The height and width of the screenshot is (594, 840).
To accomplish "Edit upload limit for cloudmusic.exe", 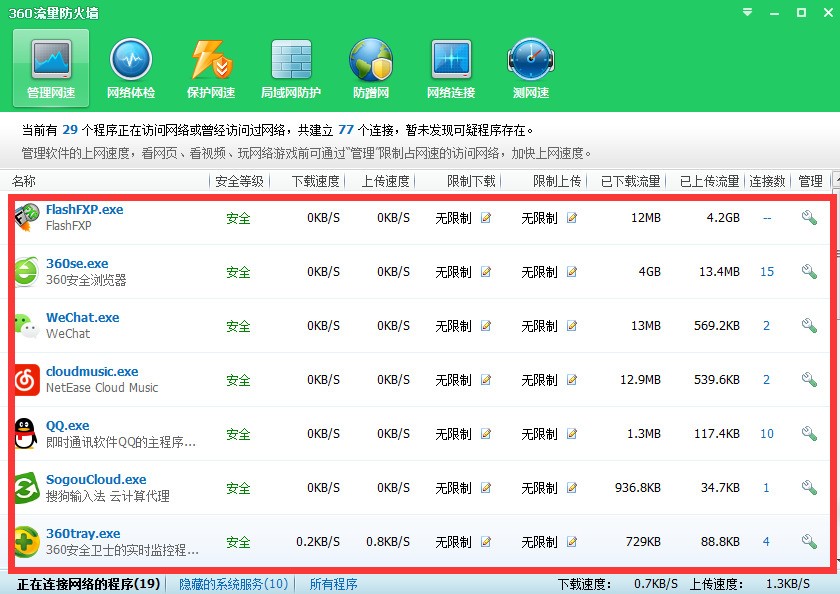I will point(572,380).
